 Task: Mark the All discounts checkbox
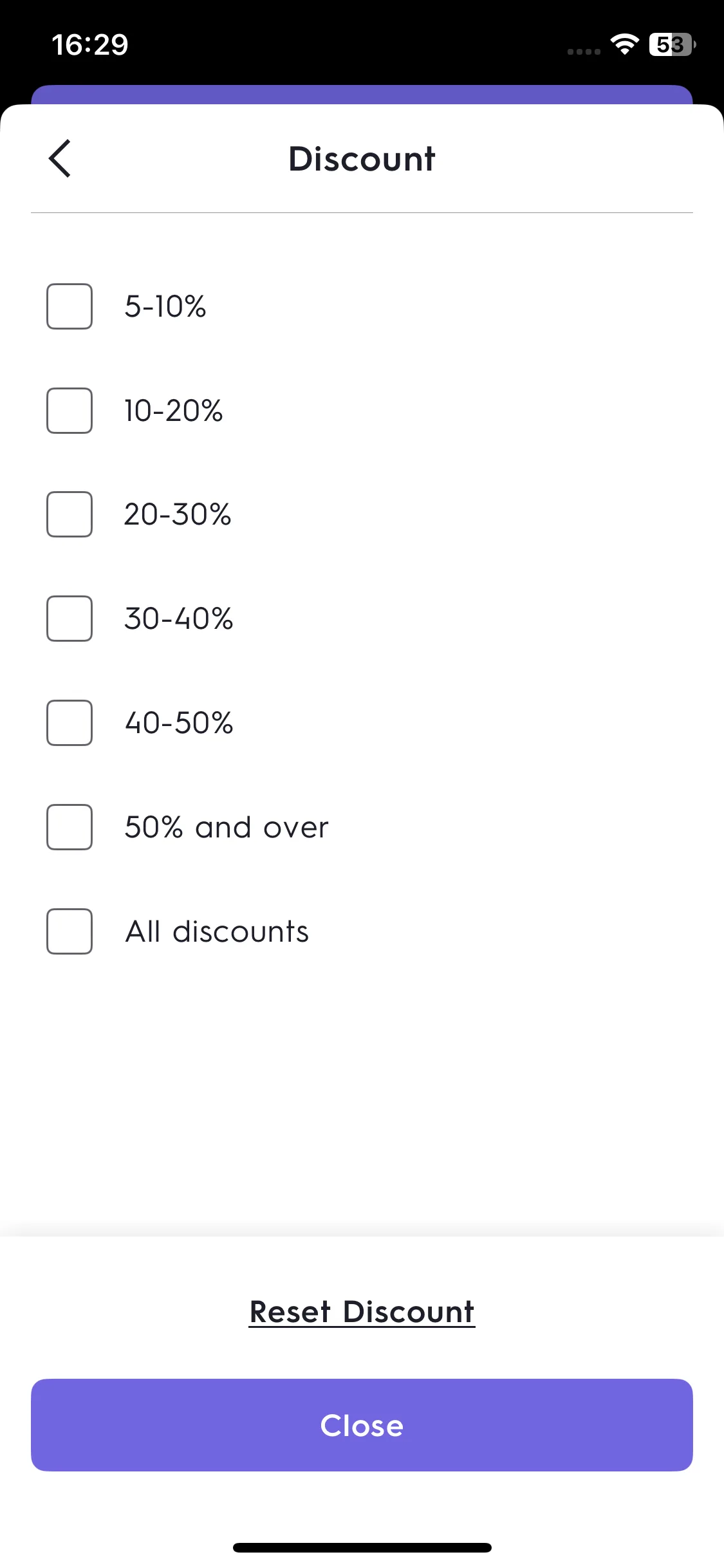pos(70,931)
